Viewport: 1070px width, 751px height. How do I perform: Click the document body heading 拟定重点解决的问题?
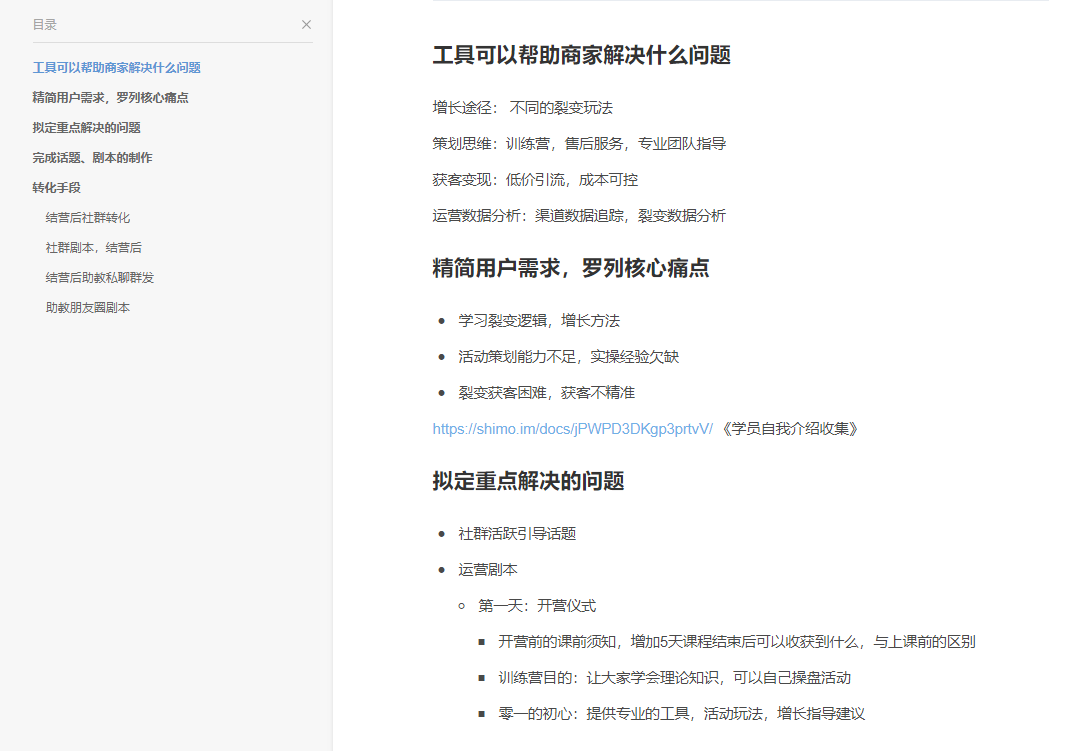pyautogui.click(x=528, y=481)
